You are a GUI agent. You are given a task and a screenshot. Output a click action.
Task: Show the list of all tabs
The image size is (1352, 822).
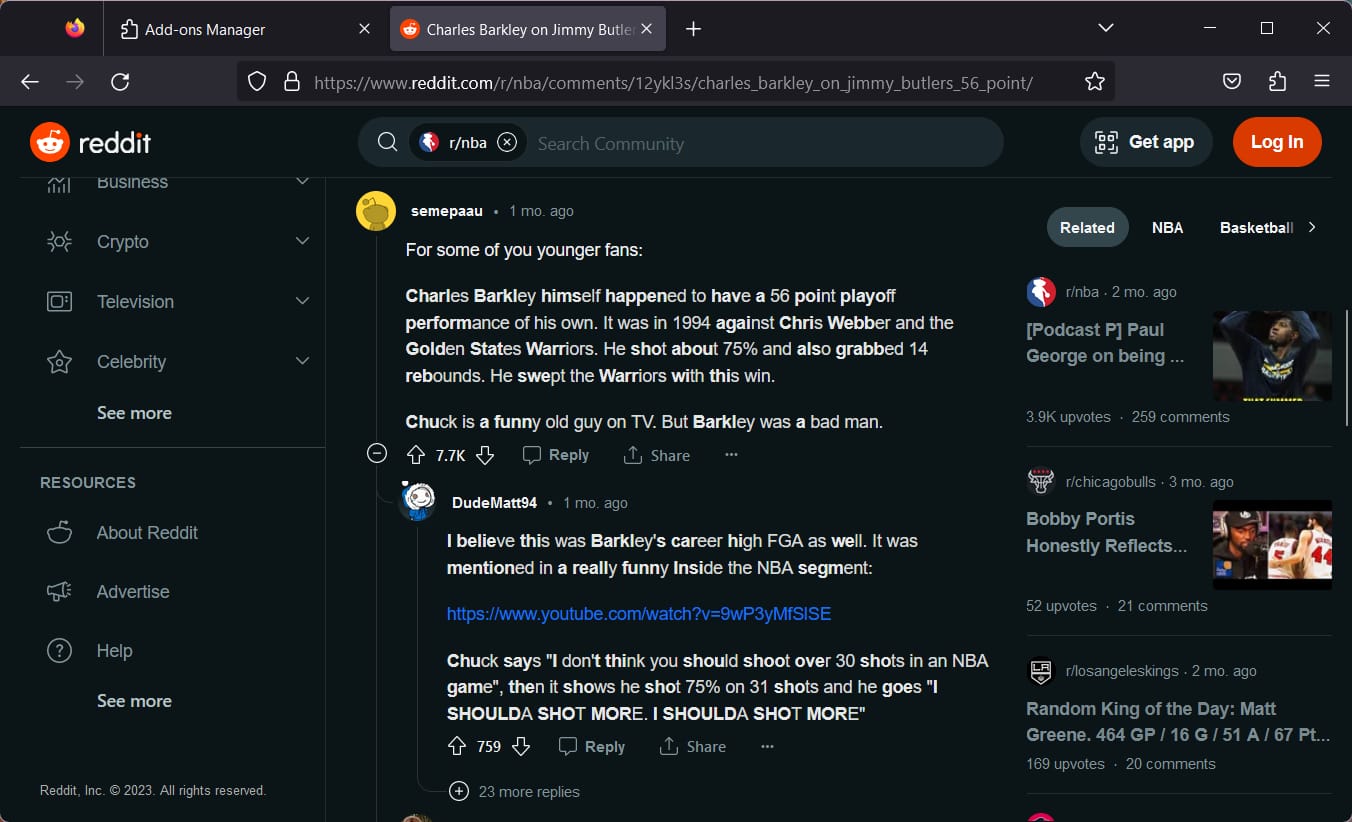(x=1106, y=28)
